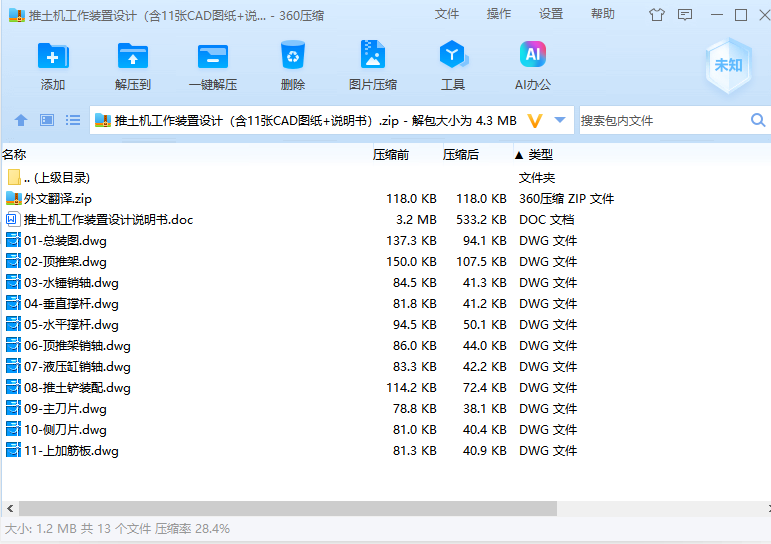Click the 文件夹 type cell
The image size is (771, 544).
(x=537, y=178)
